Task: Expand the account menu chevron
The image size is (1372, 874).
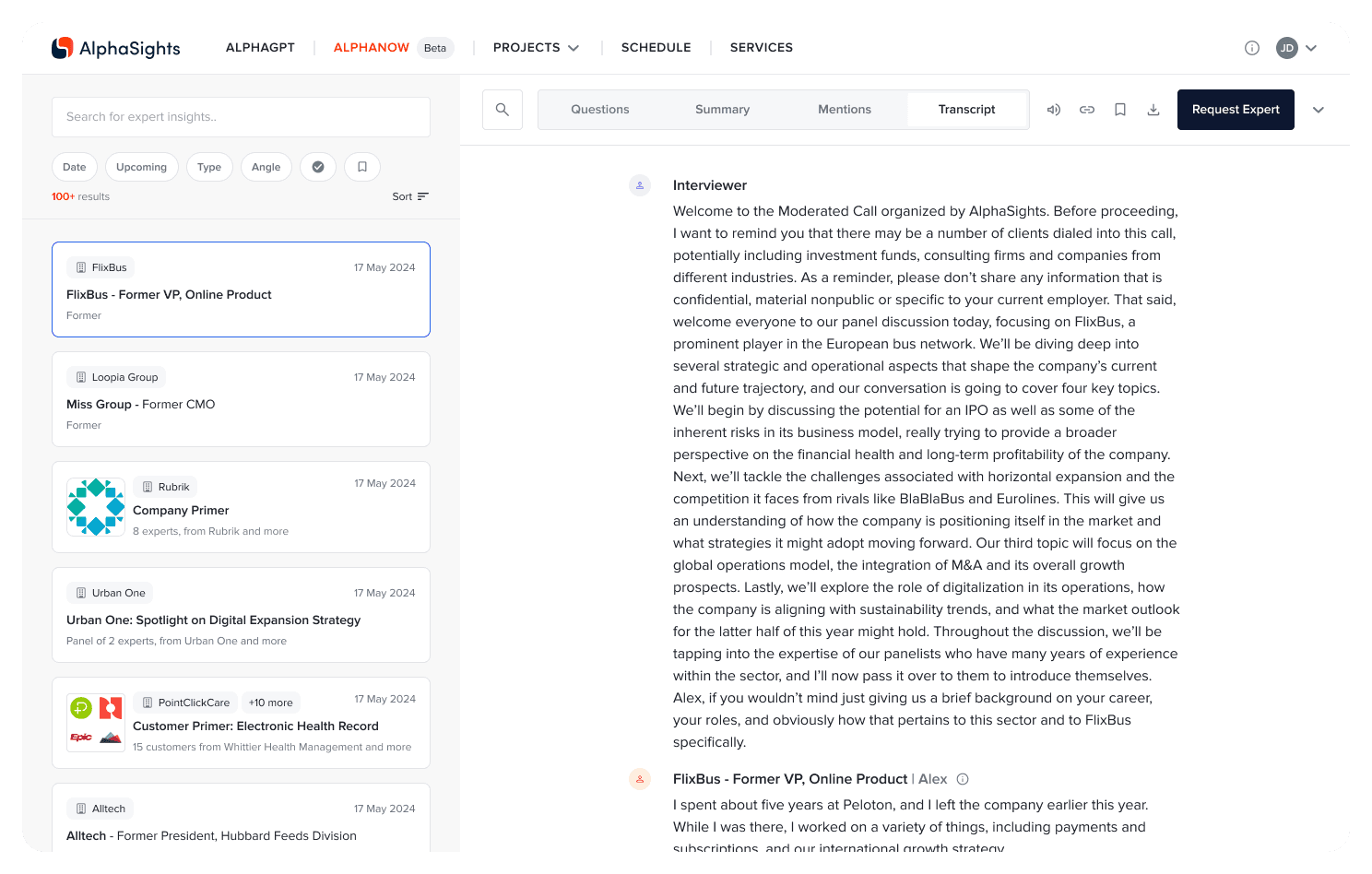Action: coord(1311,48)
